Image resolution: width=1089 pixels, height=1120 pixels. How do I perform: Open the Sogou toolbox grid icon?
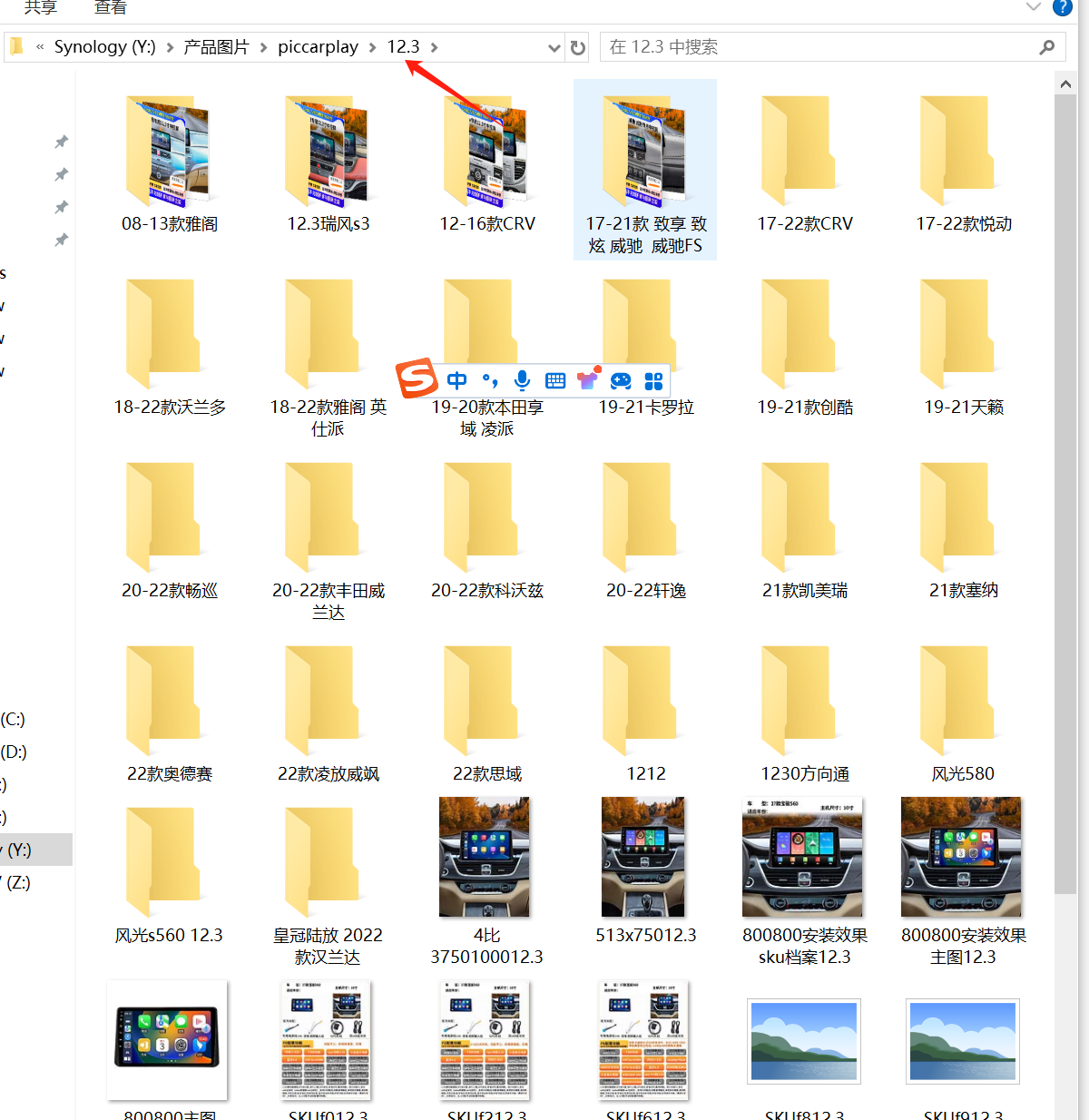point(653,380)
